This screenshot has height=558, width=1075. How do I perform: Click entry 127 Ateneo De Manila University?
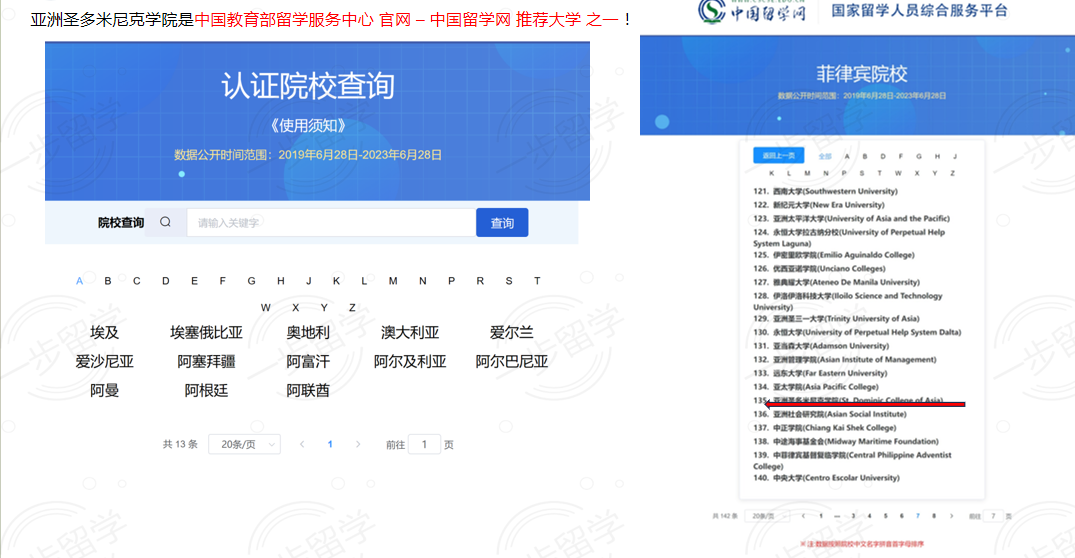point(836,282)
